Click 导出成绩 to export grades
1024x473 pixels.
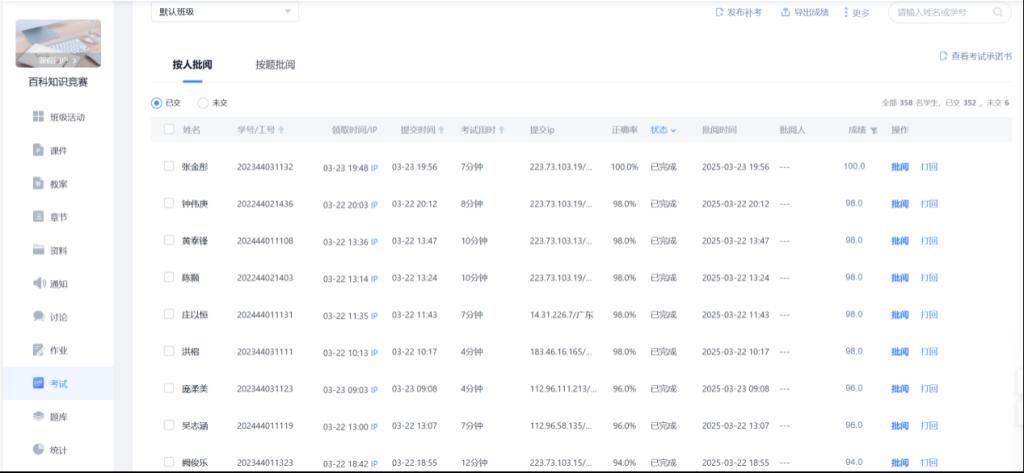(x=805, y=12)
